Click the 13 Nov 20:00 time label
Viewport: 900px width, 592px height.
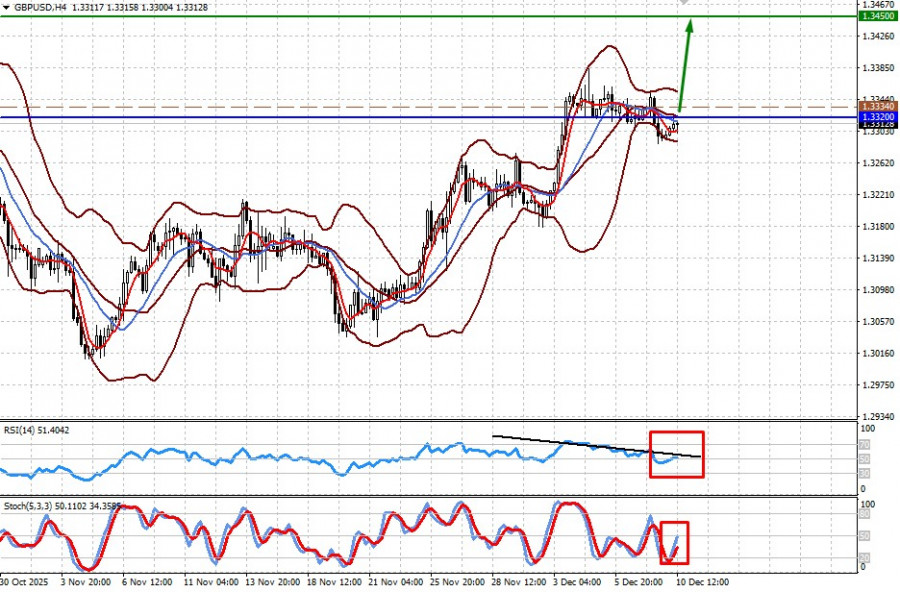pyautogui.click(x=273, y=582)
